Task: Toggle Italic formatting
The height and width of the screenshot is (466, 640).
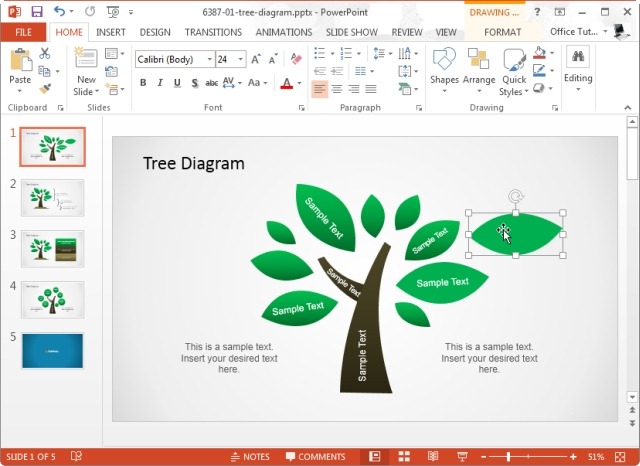Action: (x=160, y=83)
